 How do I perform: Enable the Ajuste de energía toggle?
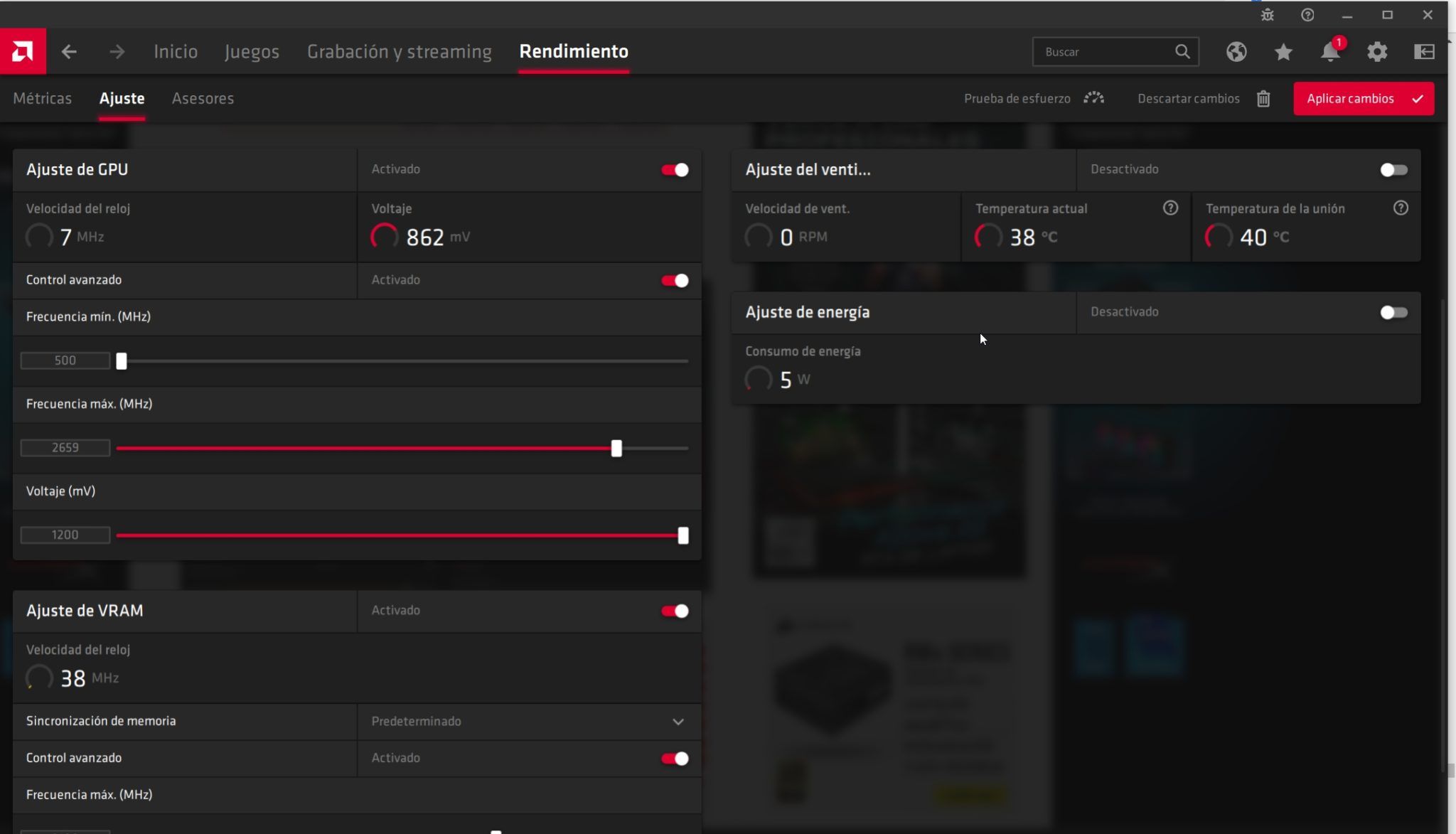click(x=1393, y=312)
